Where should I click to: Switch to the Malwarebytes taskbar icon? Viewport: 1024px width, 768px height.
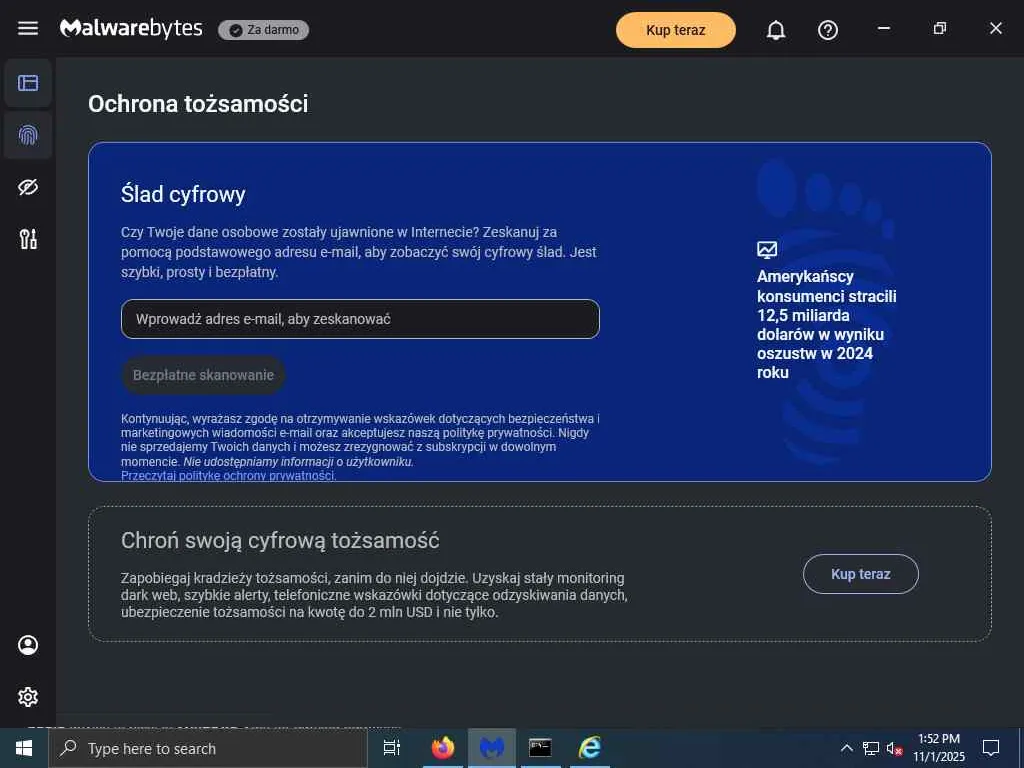pos(492,748)
